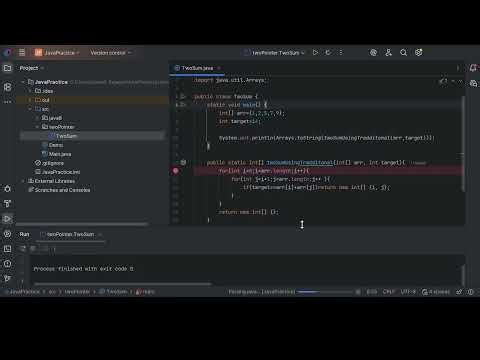
Task: Select Scratches and Consoles node
Action: (59, 190)
